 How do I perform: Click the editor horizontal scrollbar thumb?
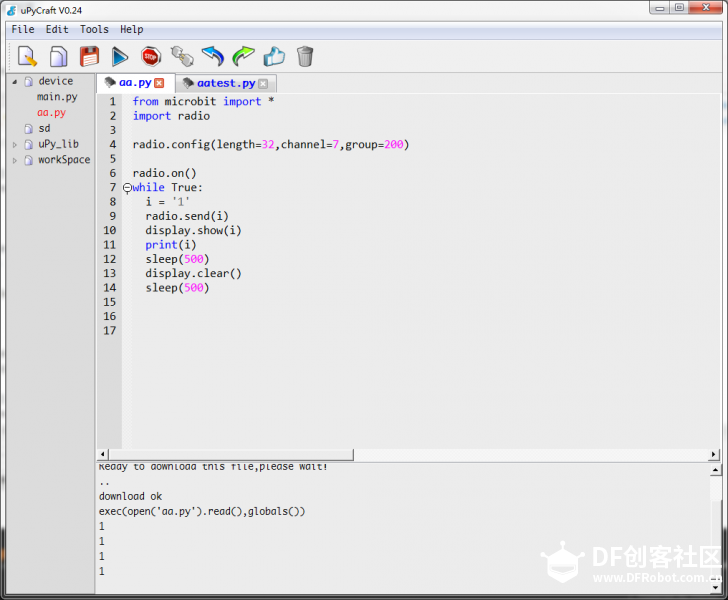231,454
